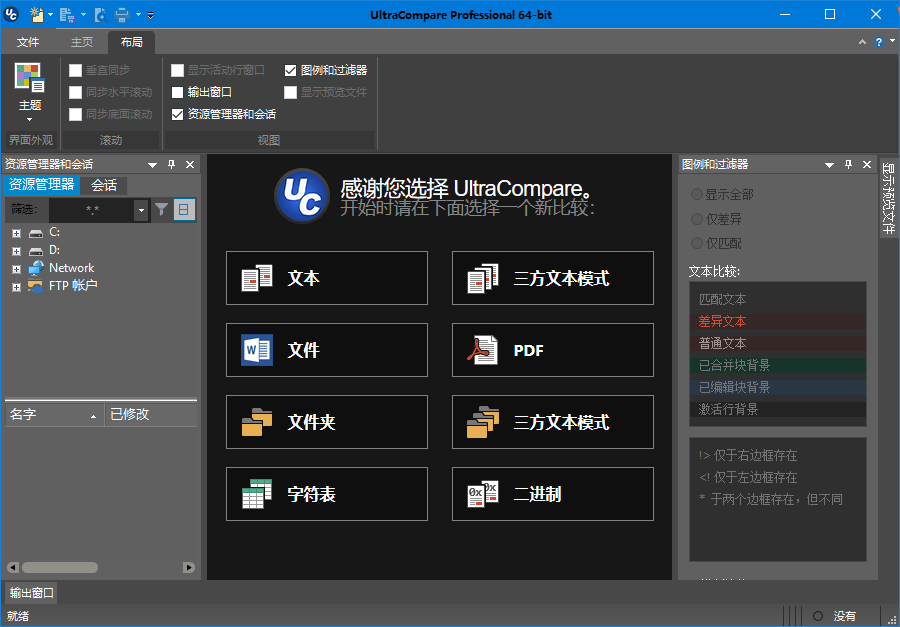Open a 二进制 binary comparison
900x627 pixels.
pos(552,494)
